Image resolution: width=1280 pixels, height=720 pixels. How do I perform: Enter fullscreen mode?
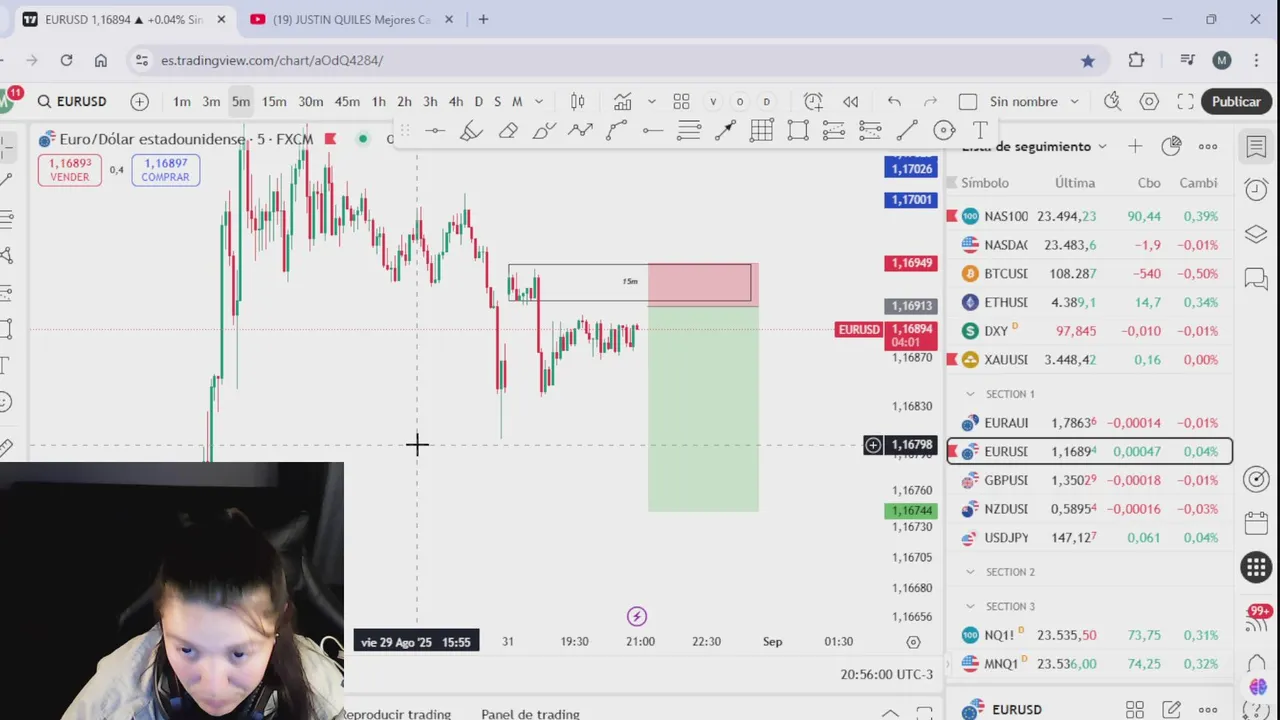(1185, 101)
